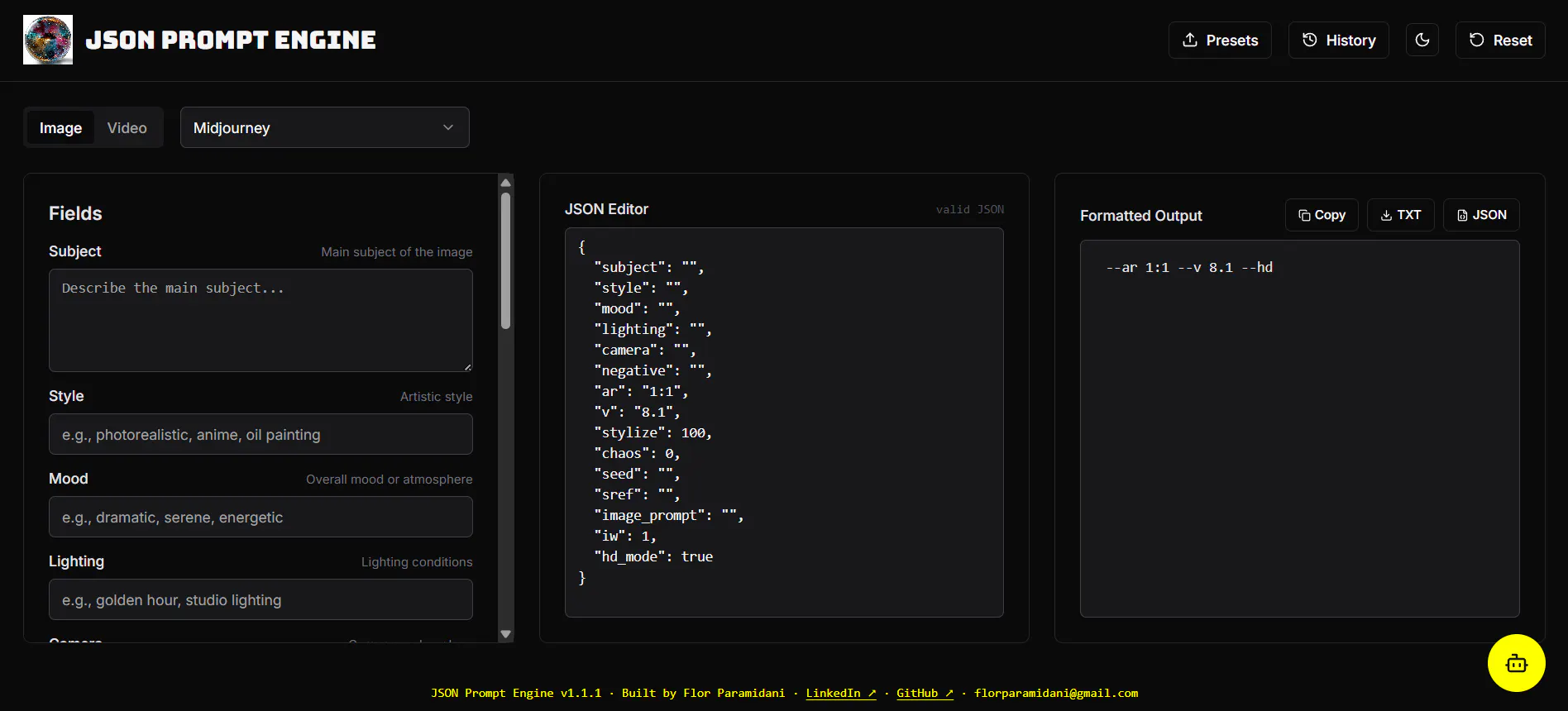The image size is (1568, 711).
Task: Switch to the Image tab
Action: (60, 127)
